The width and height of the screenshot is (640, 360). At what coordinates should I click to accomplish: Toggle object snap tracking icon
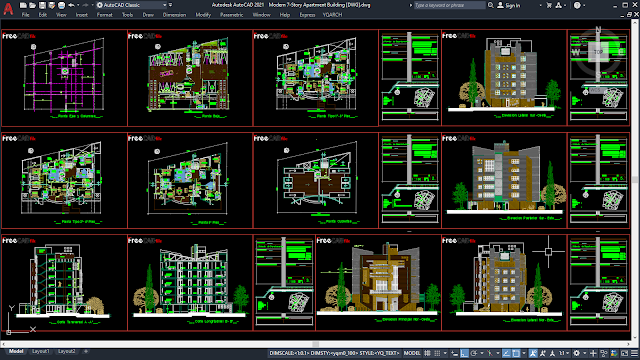[x=507, y=353]
